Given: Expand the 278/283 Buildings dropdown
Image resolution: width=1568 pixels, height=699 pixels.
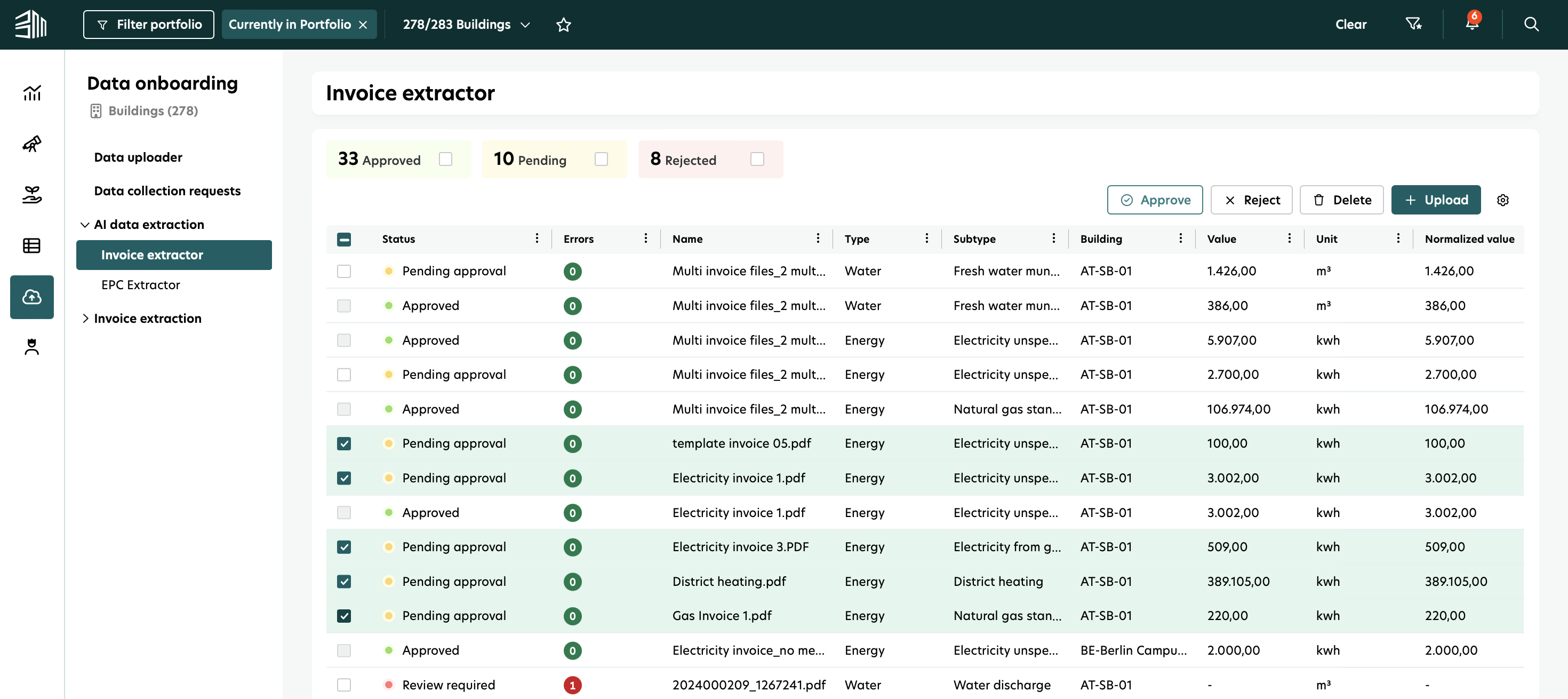Looking at the screenshot, I should (466, 25).
